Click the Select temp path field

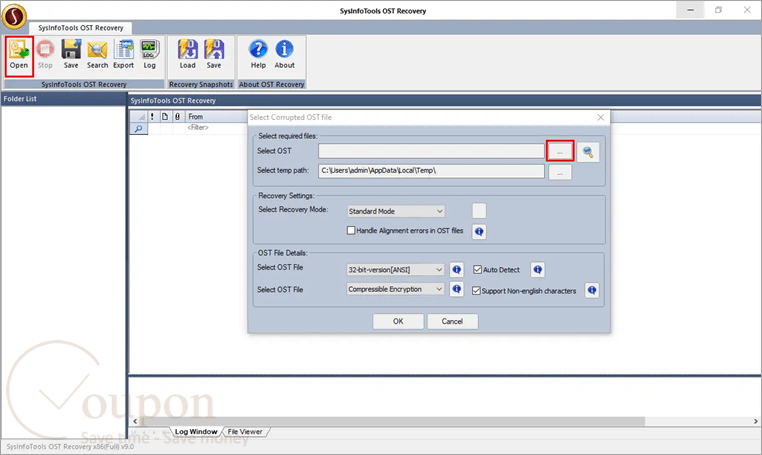[x=431, y=171]
